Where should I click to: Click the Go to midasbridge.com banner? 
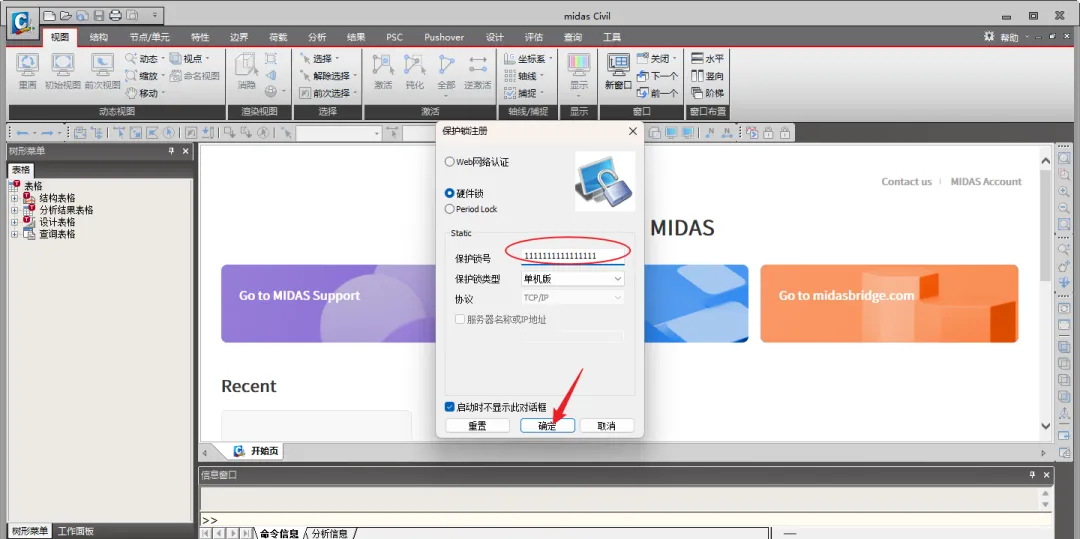tap(889, 304)
